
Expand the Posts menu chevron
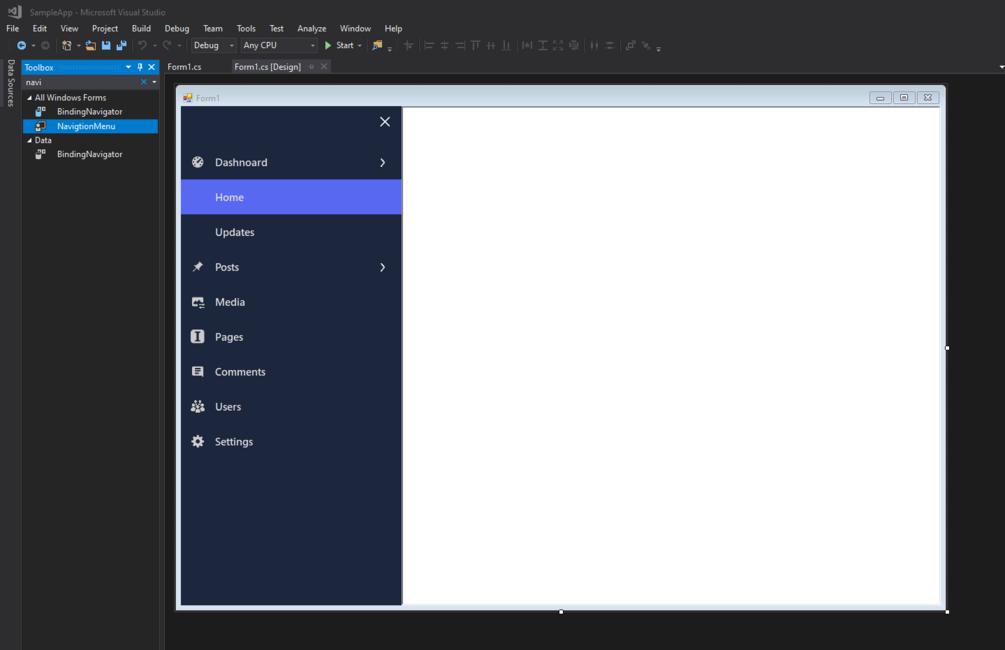pyautogui.click(x=383, y=267)
